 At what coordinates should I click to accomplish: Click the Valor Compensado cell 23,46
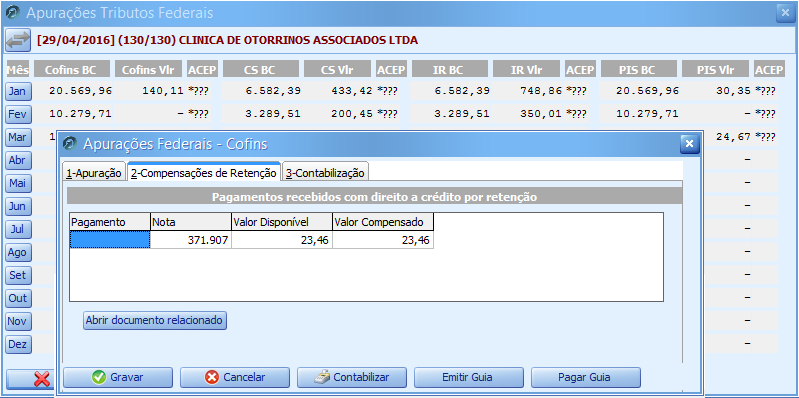pyautogui.click(x=383, y=240)
